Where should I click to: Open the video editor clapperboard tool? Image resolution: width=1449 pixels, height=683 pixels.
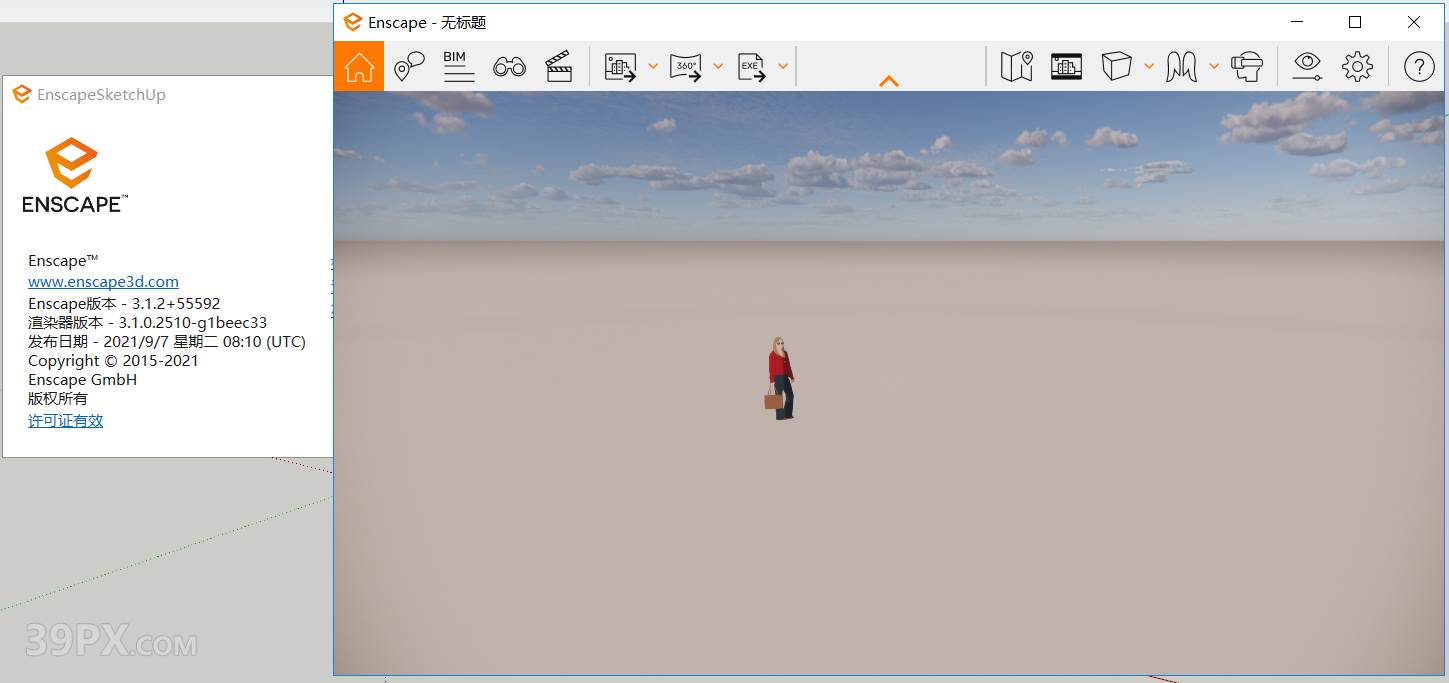[x=559, y=66]
